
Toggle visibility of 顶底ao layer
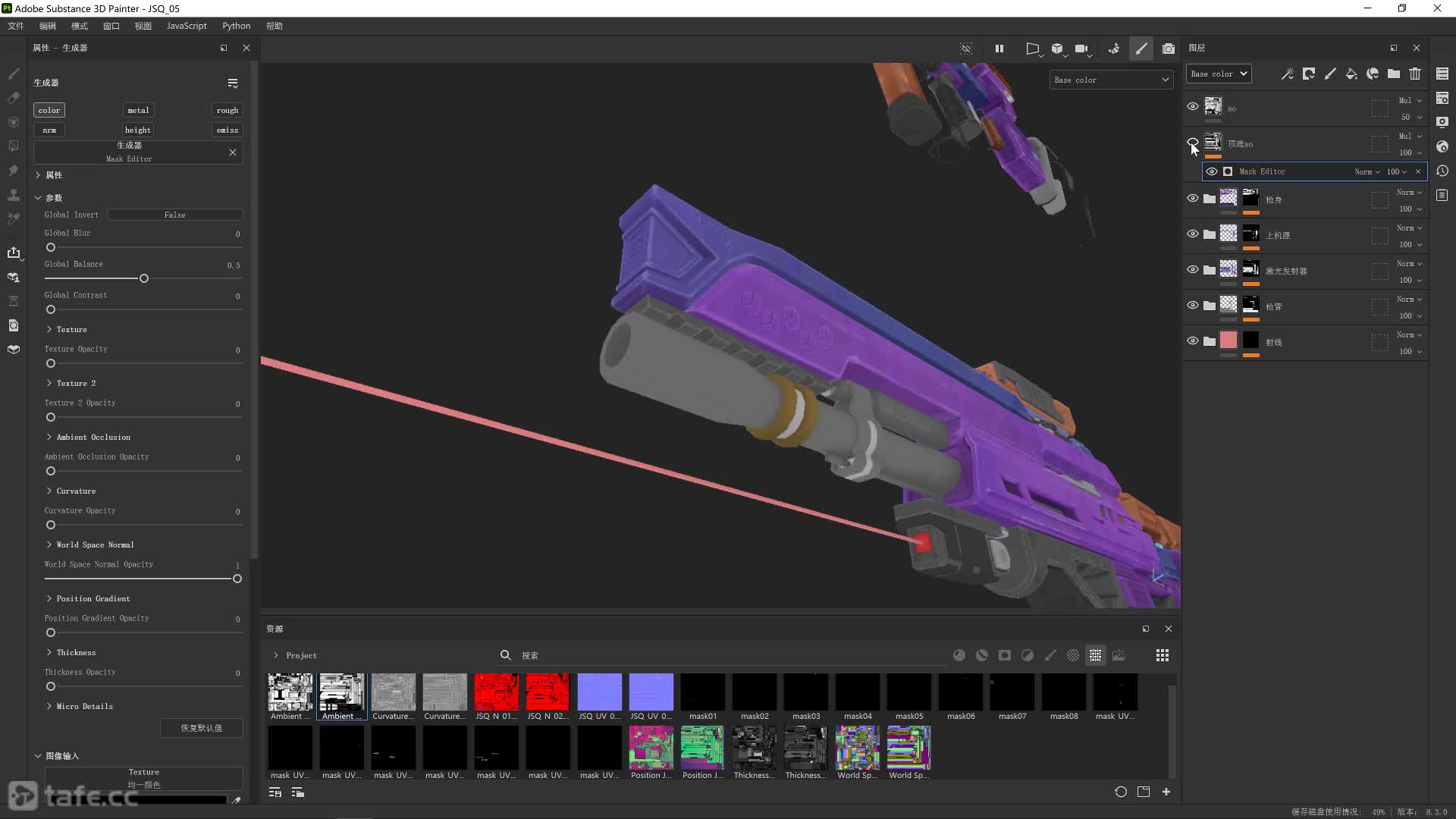pyautogui.click(x=1193, y=142)
